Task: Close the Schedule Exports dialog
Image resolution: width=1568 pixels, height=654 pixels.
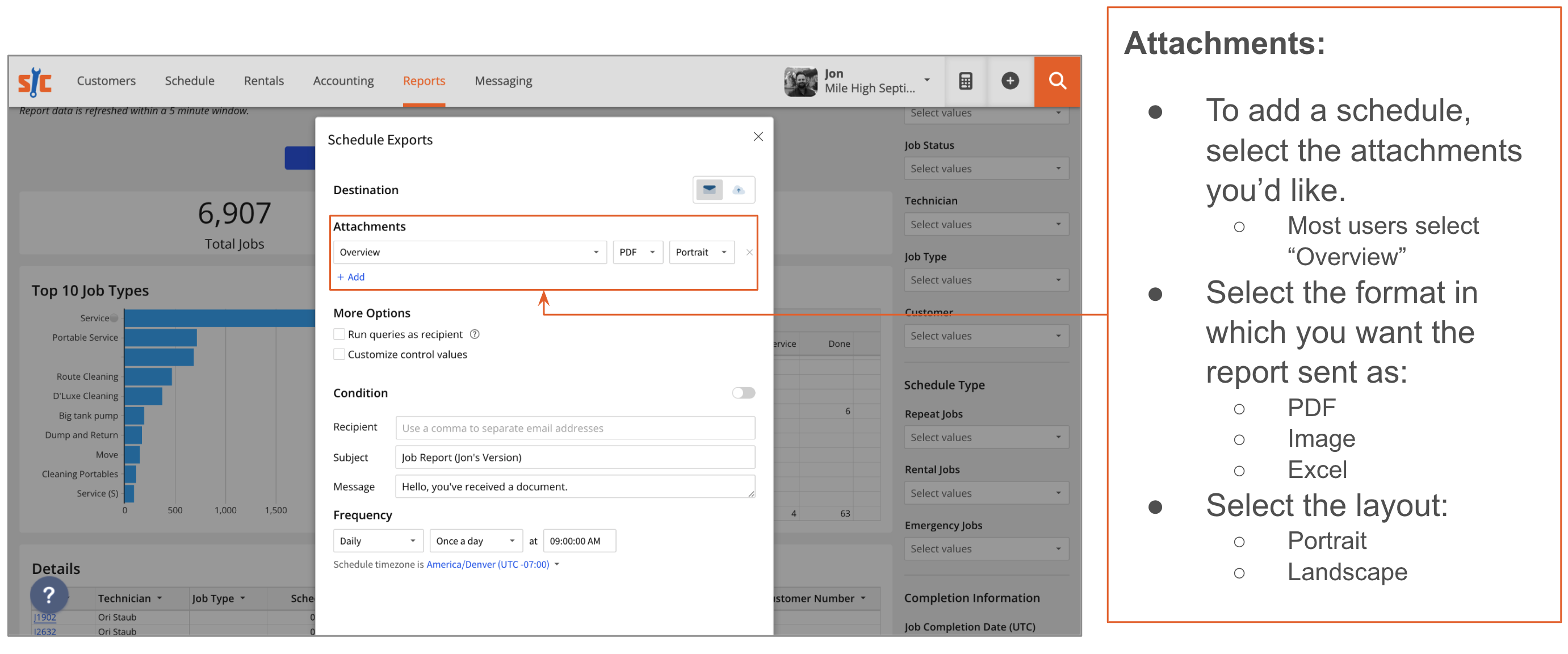Action: click(x=758, y=136)
